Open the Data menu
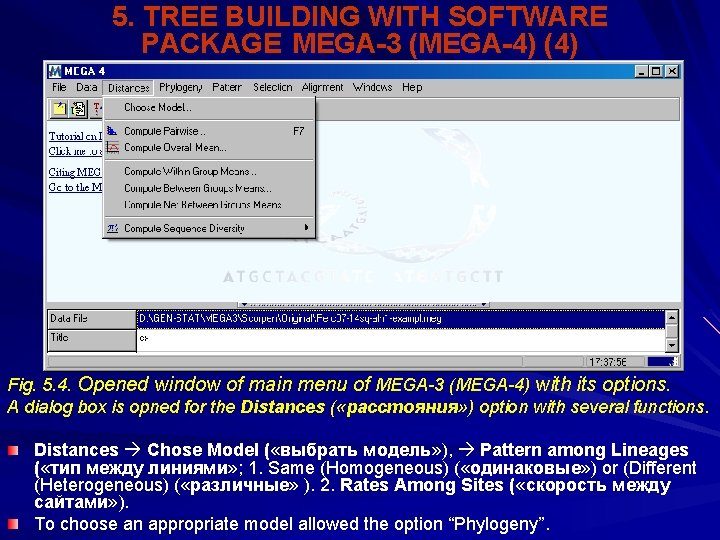Image resolution: width=720 pixels, height=540 pixels. click(x=87, y=87)
